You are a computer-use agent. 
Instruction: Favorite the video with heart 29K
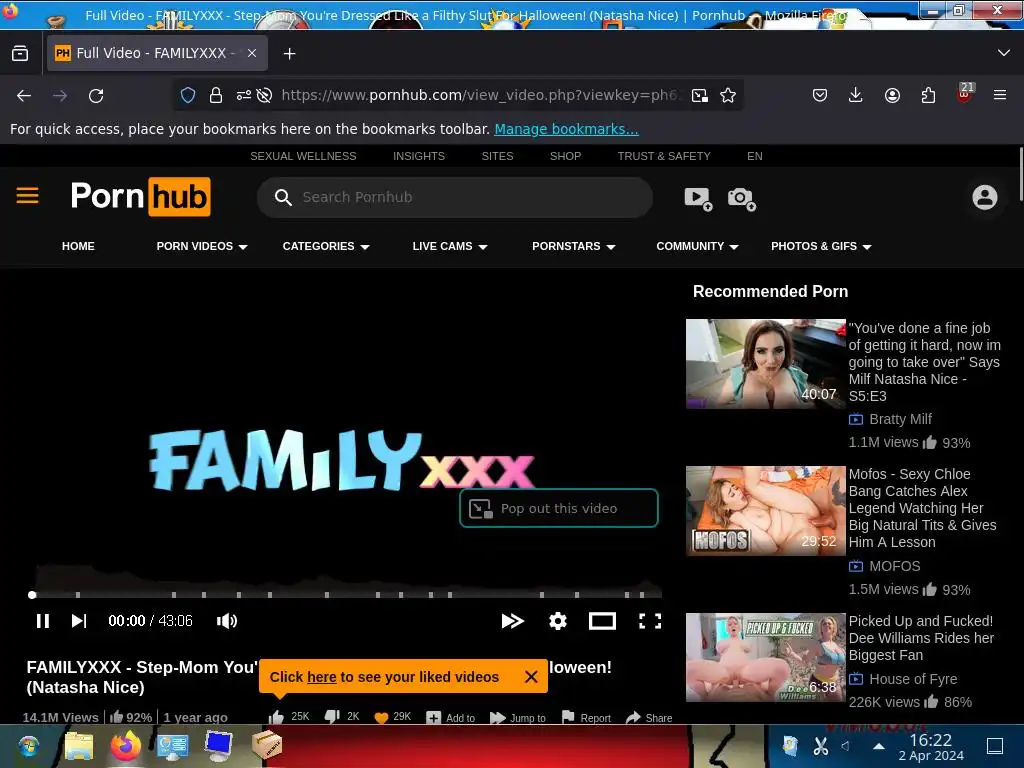point(381,718)
